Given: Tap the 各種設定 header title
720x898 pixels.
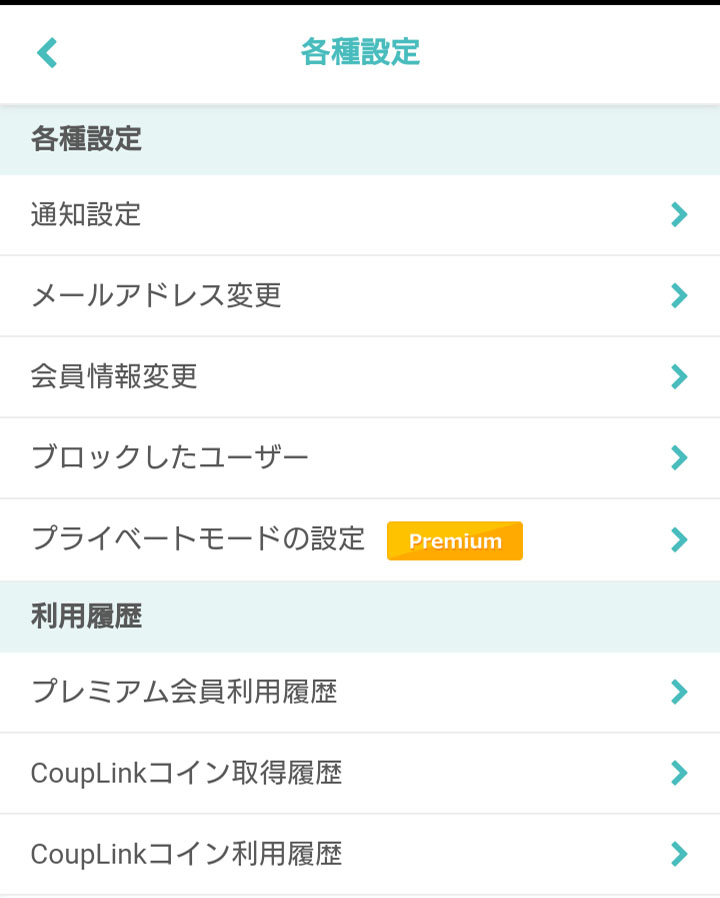Looking at the screenshot, I should [360, 52].
